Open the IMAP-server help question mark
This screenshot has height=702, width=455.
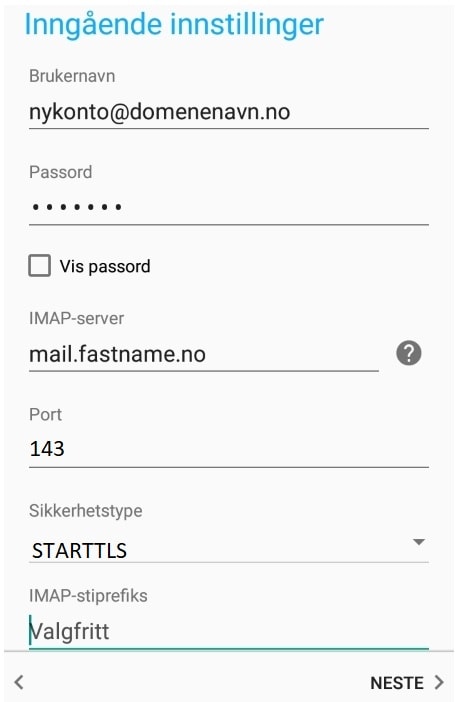coord(408,353)
